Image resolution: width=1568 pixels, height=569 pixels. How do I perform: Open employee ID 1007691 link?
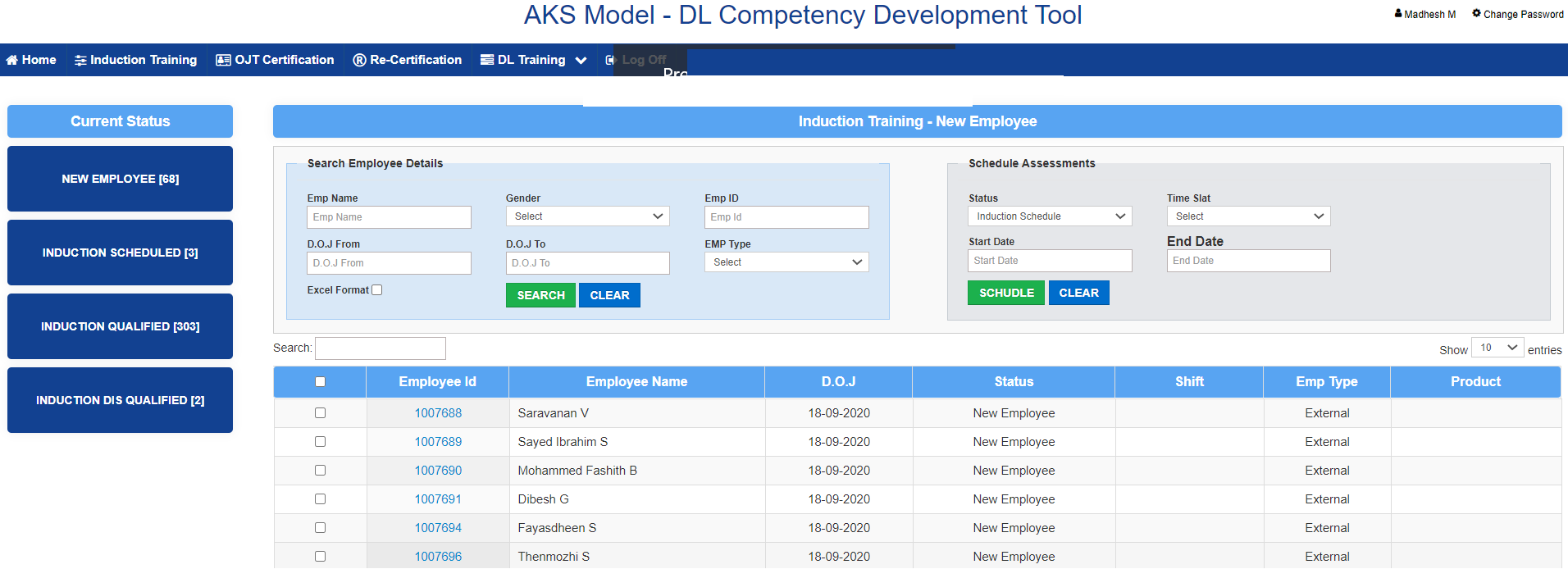pos(438,499)
